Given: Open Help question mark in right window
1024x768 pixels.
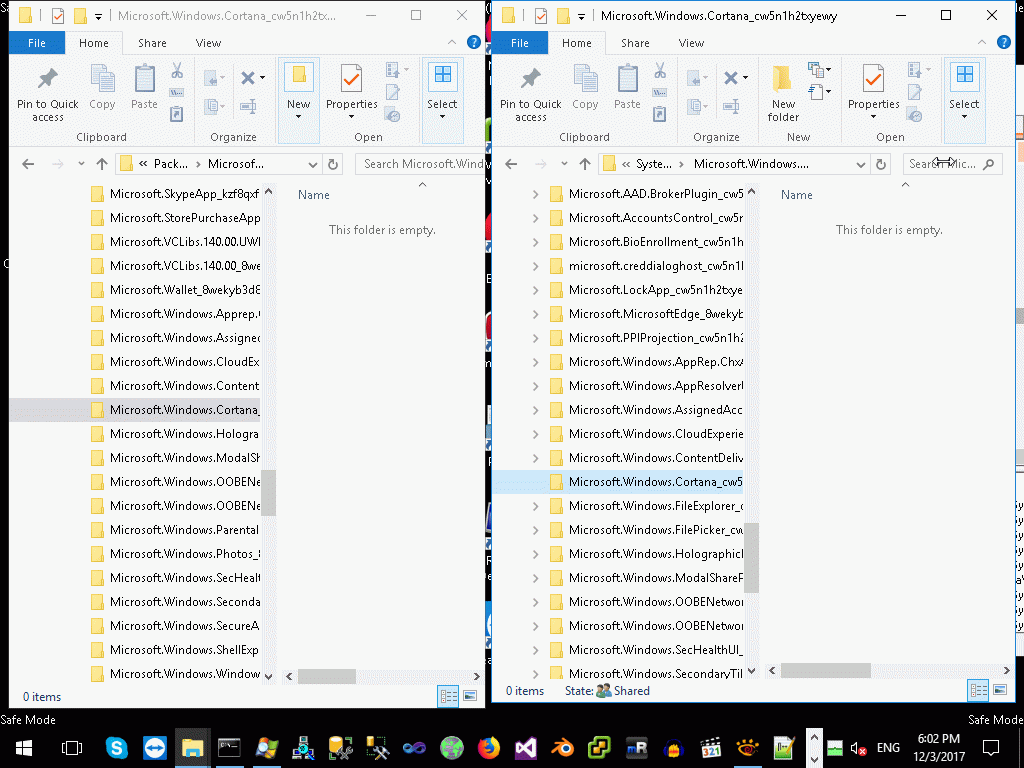Looking at the screenshot, I should [x=1004, y=42].
